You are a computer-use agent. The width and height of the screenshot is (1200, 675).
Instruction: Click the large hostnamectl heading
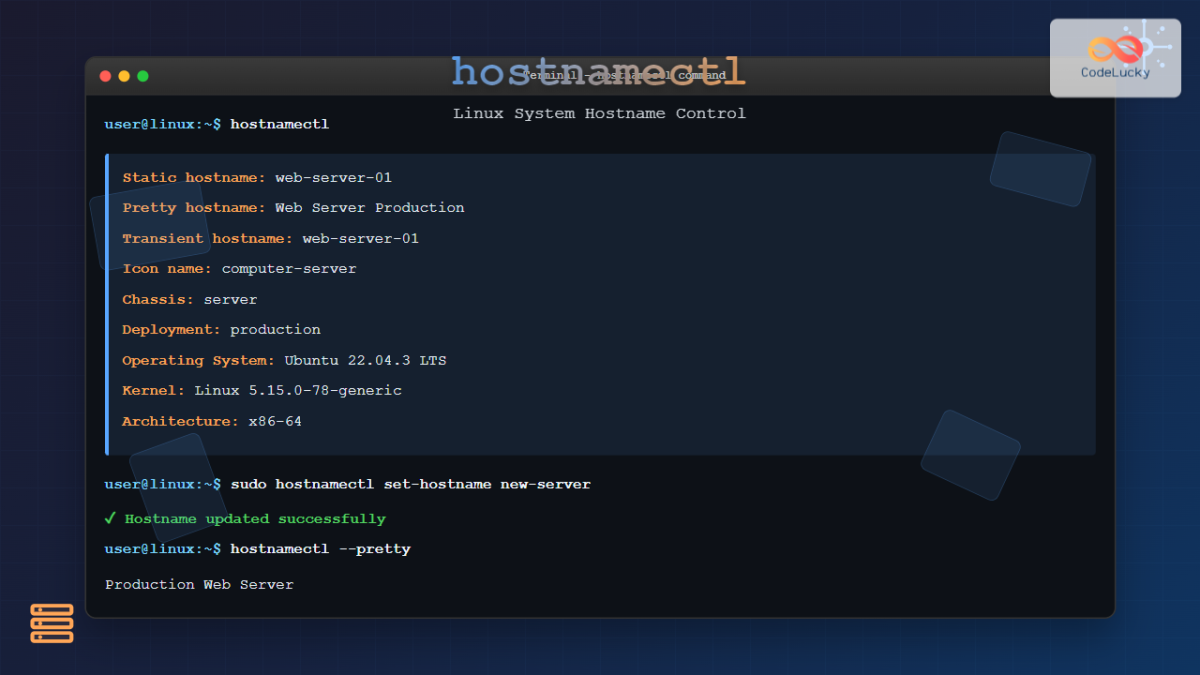[598, 70]
